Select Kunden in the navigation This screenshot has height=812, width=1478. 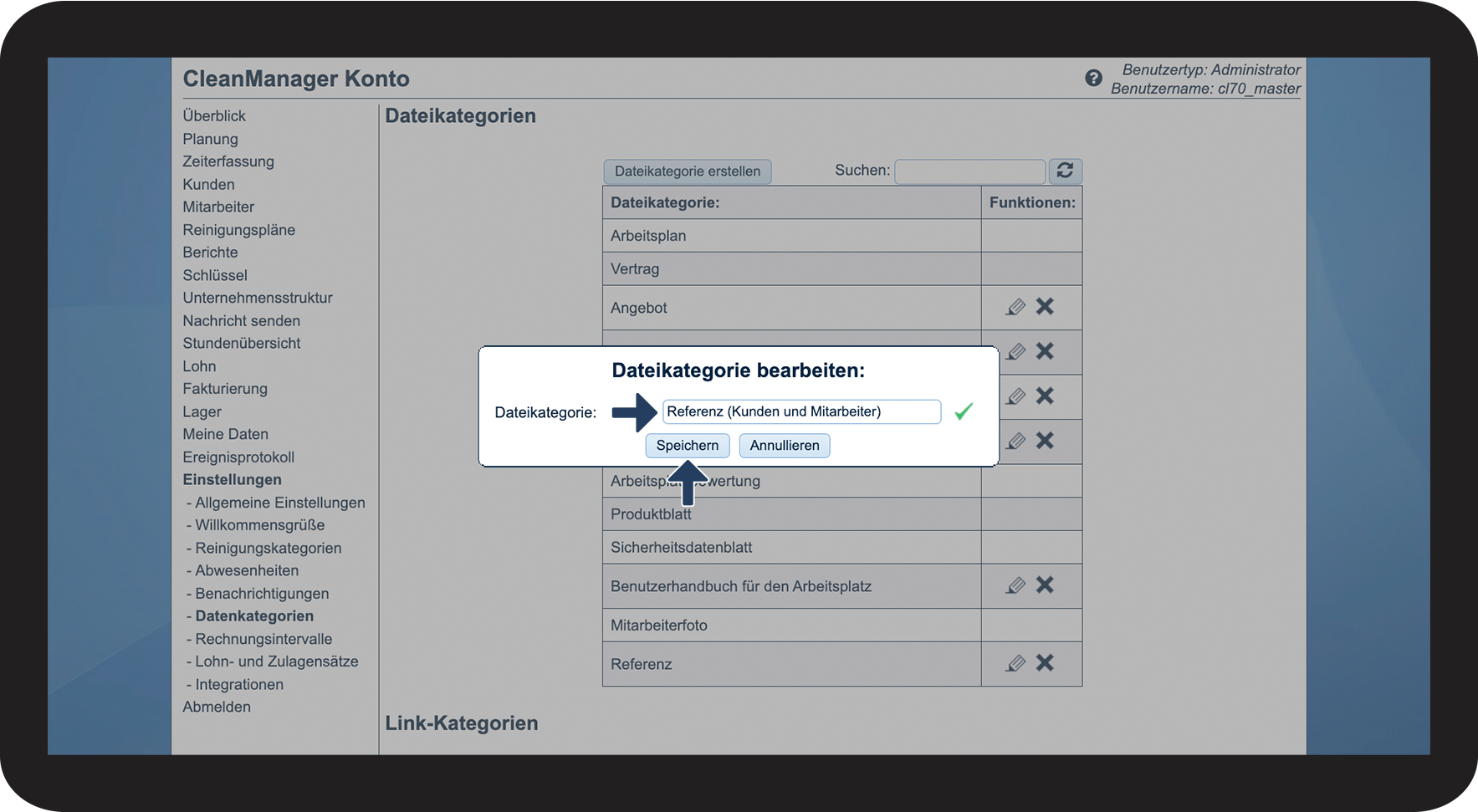tap(208, 184)
